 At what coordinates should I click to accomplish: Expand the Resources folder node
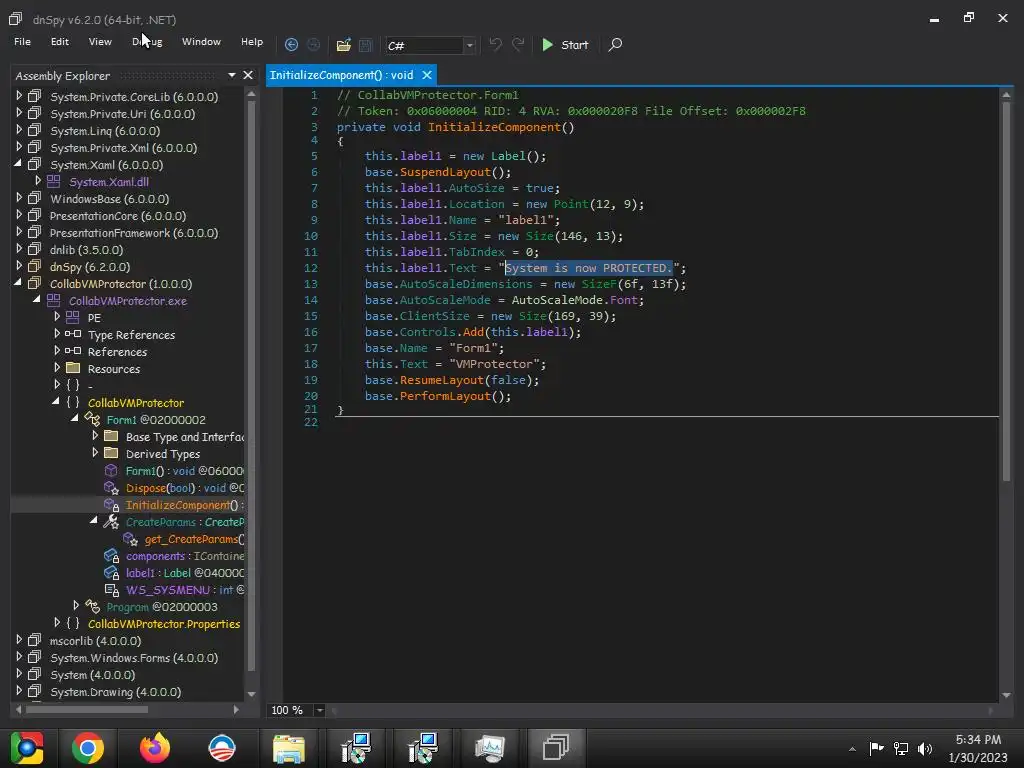point(57,368)
